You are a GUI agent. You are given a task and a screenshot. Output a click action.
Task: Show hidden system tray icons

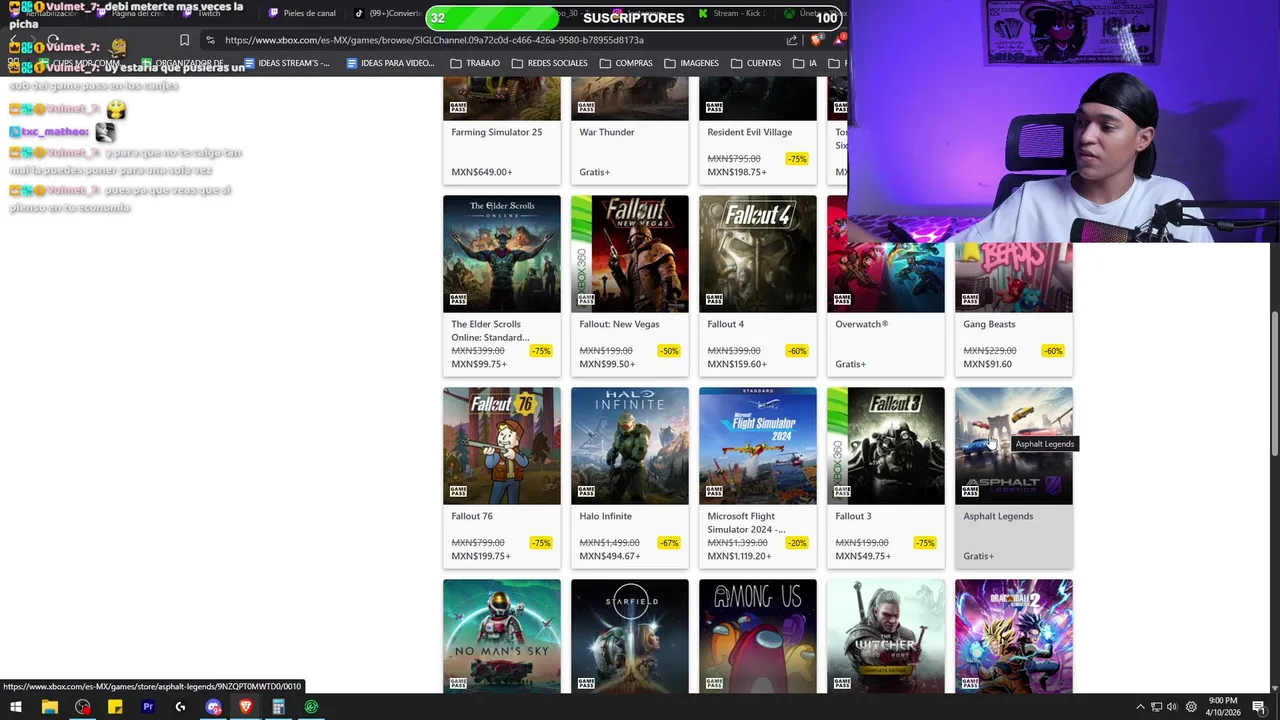pyautogui.click(x=1140, y=707)
